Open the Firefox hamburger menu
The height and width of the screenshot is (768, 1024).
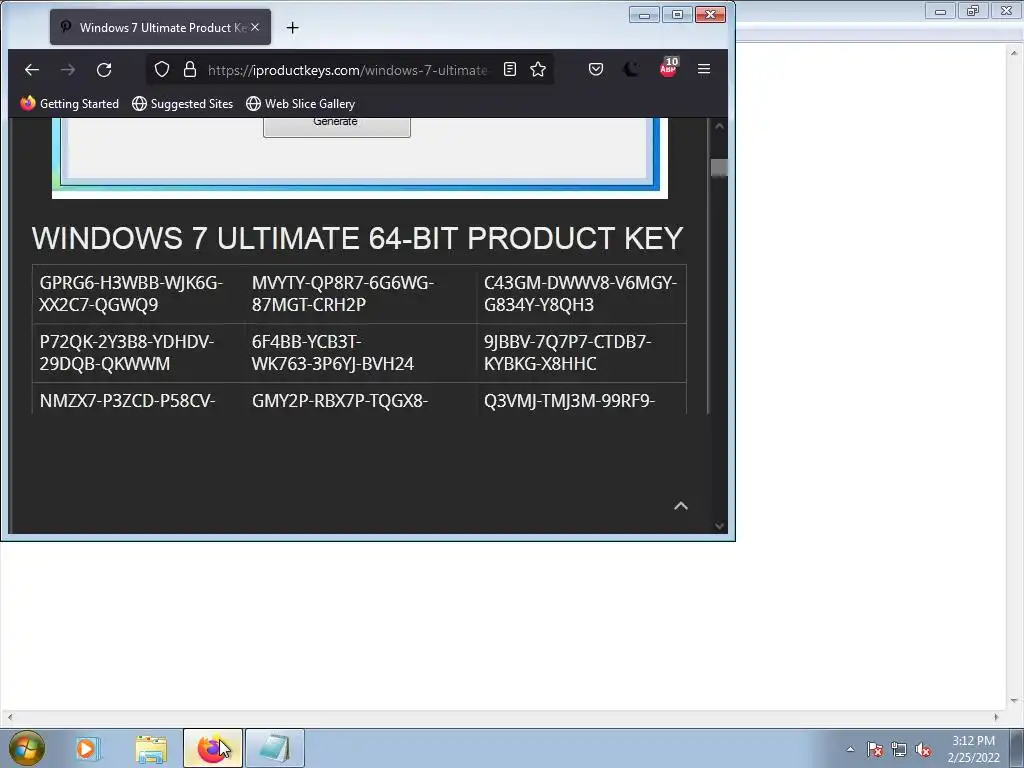pyautogui.click(x=703, y=69)
